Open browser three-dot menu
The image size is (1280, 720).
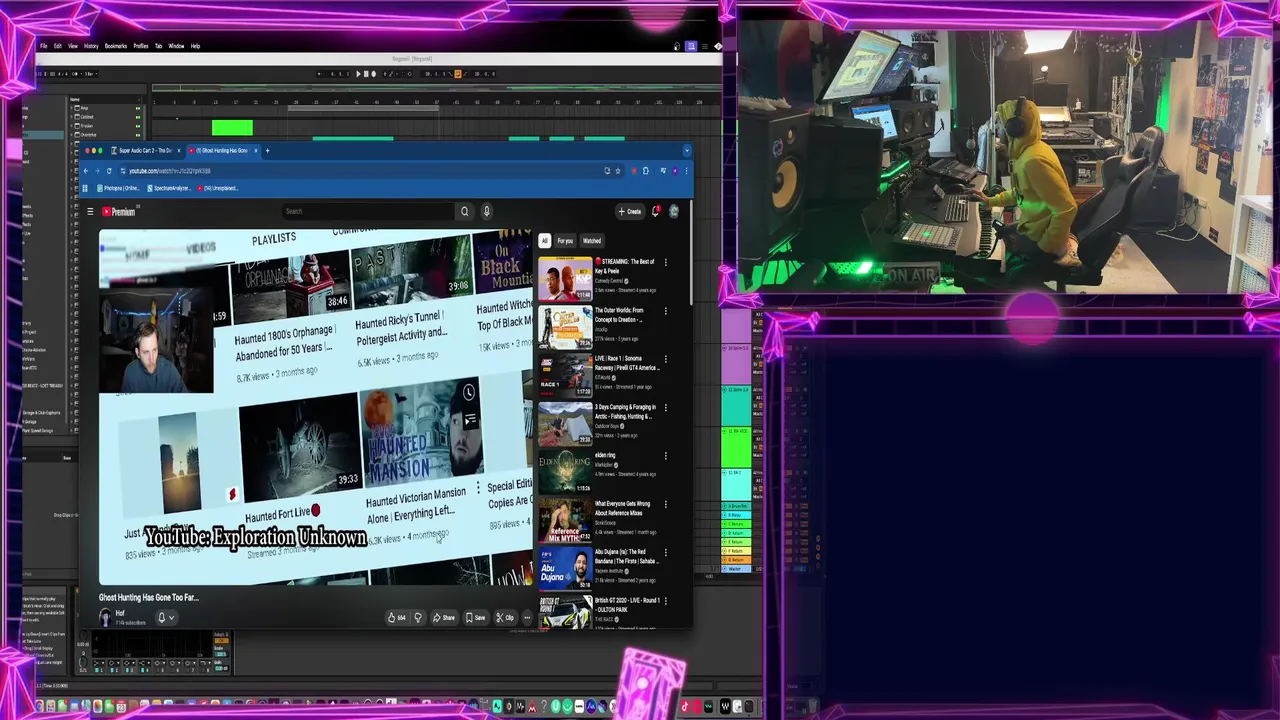point(686,171)
